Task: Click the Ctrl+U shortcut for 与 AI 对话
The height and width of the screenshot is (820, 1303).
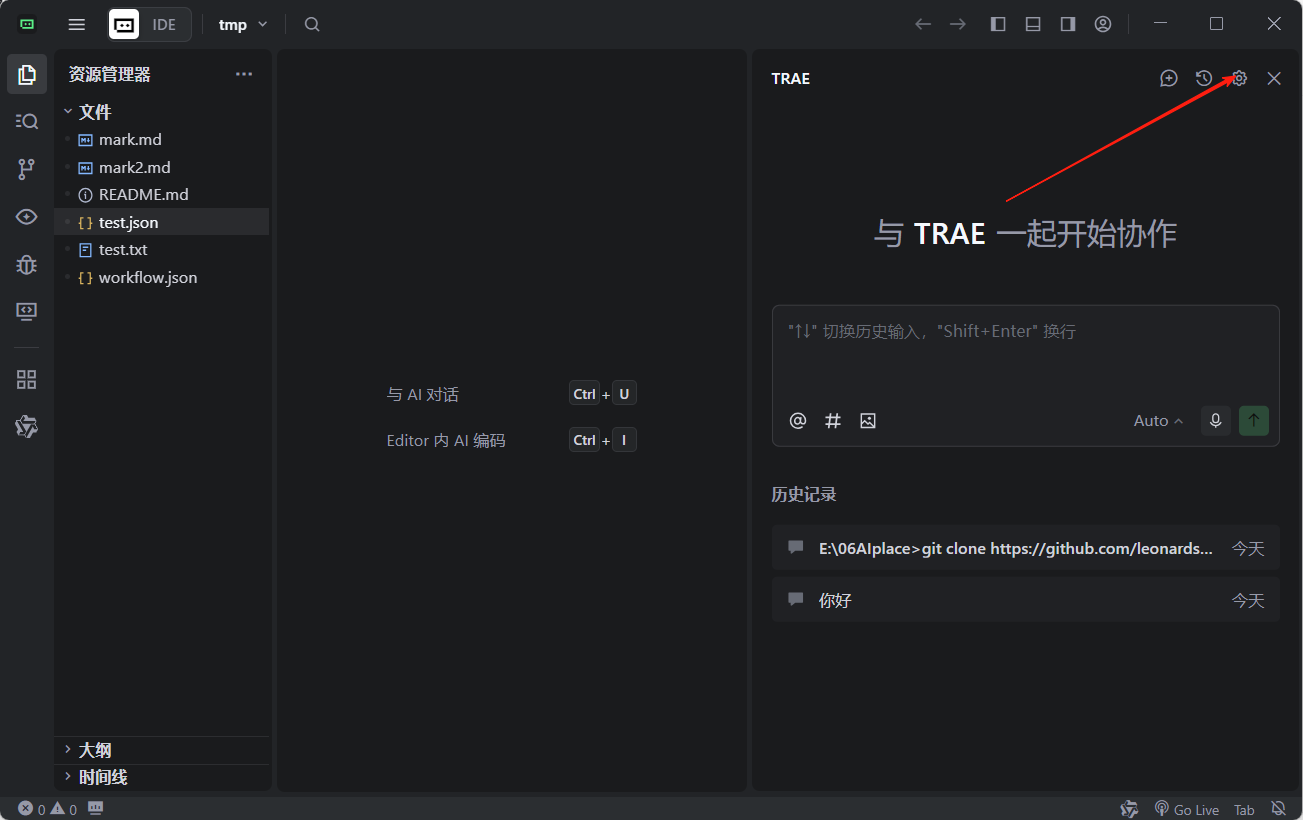Action: [603, 394]
